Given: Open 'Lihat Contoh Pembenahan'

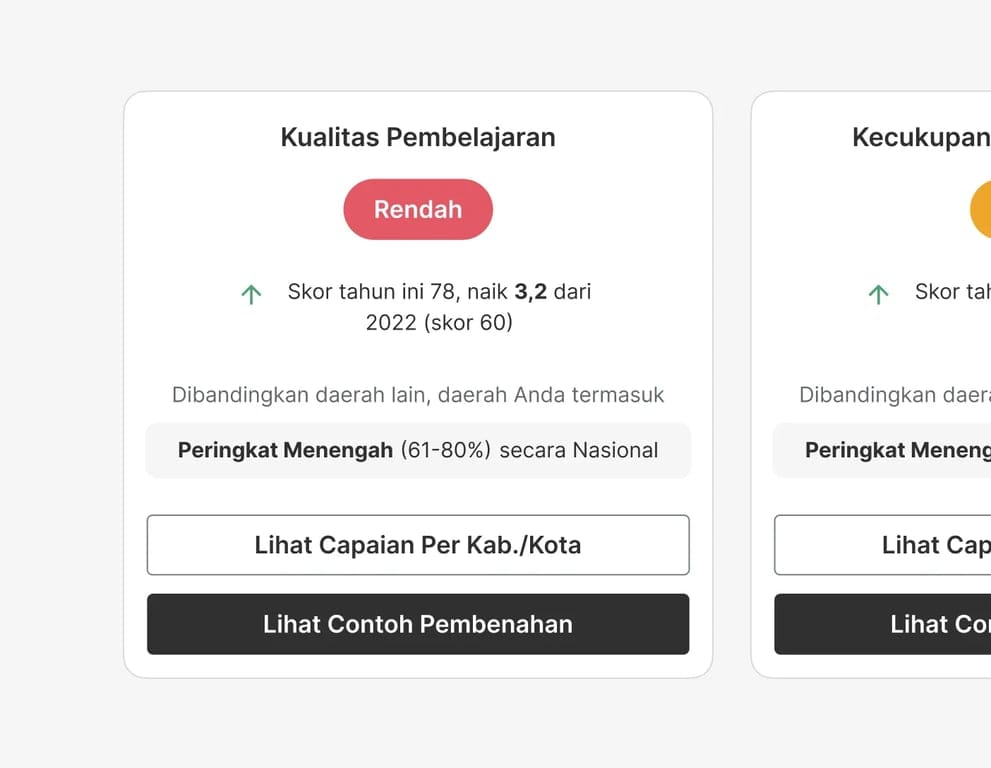Looking at the screenshot, I should 418,624.
